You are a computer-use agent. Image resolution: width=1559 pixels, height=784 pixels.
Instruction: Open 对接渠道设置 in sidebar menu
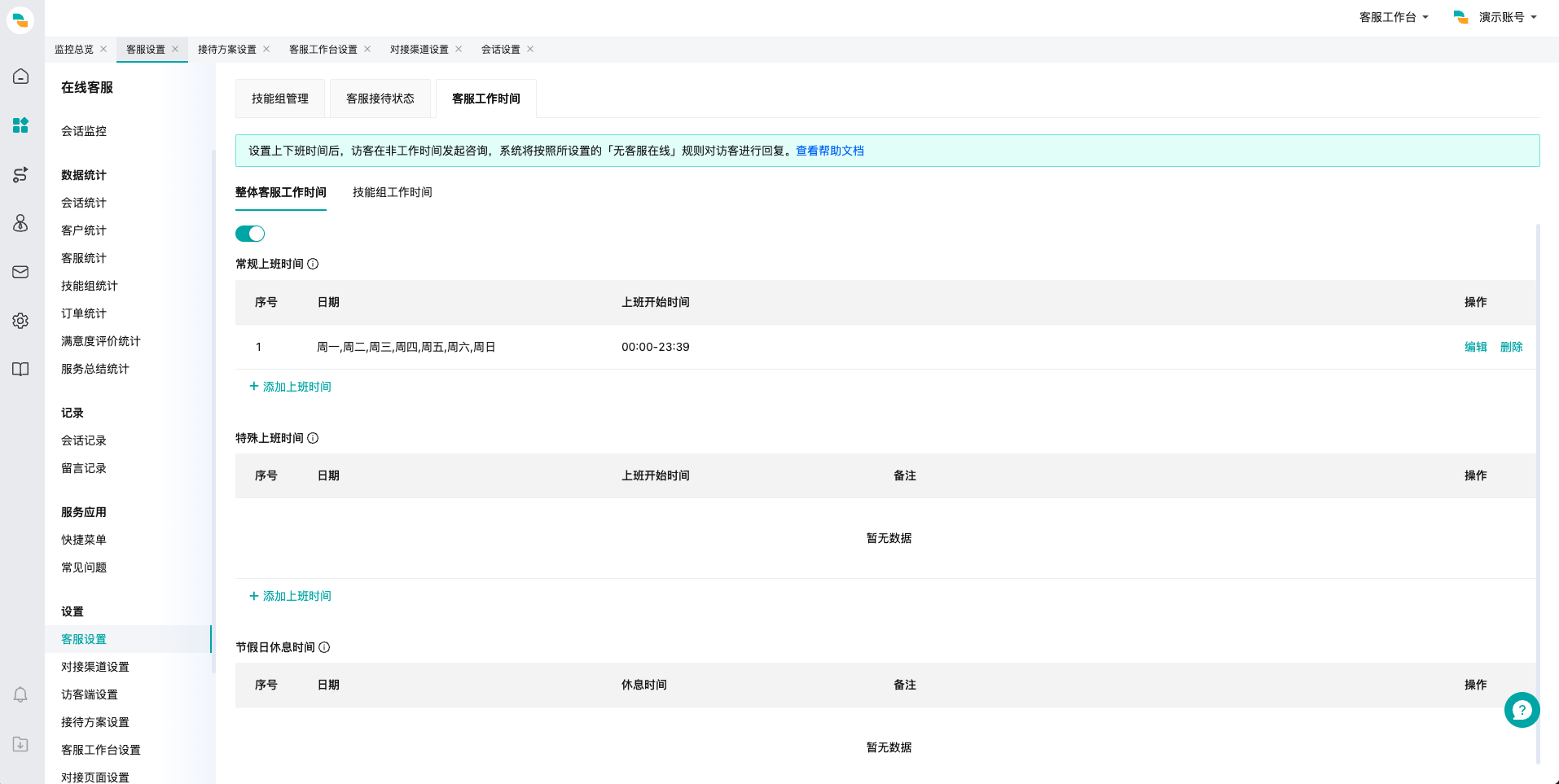click(x=95, y=667)
